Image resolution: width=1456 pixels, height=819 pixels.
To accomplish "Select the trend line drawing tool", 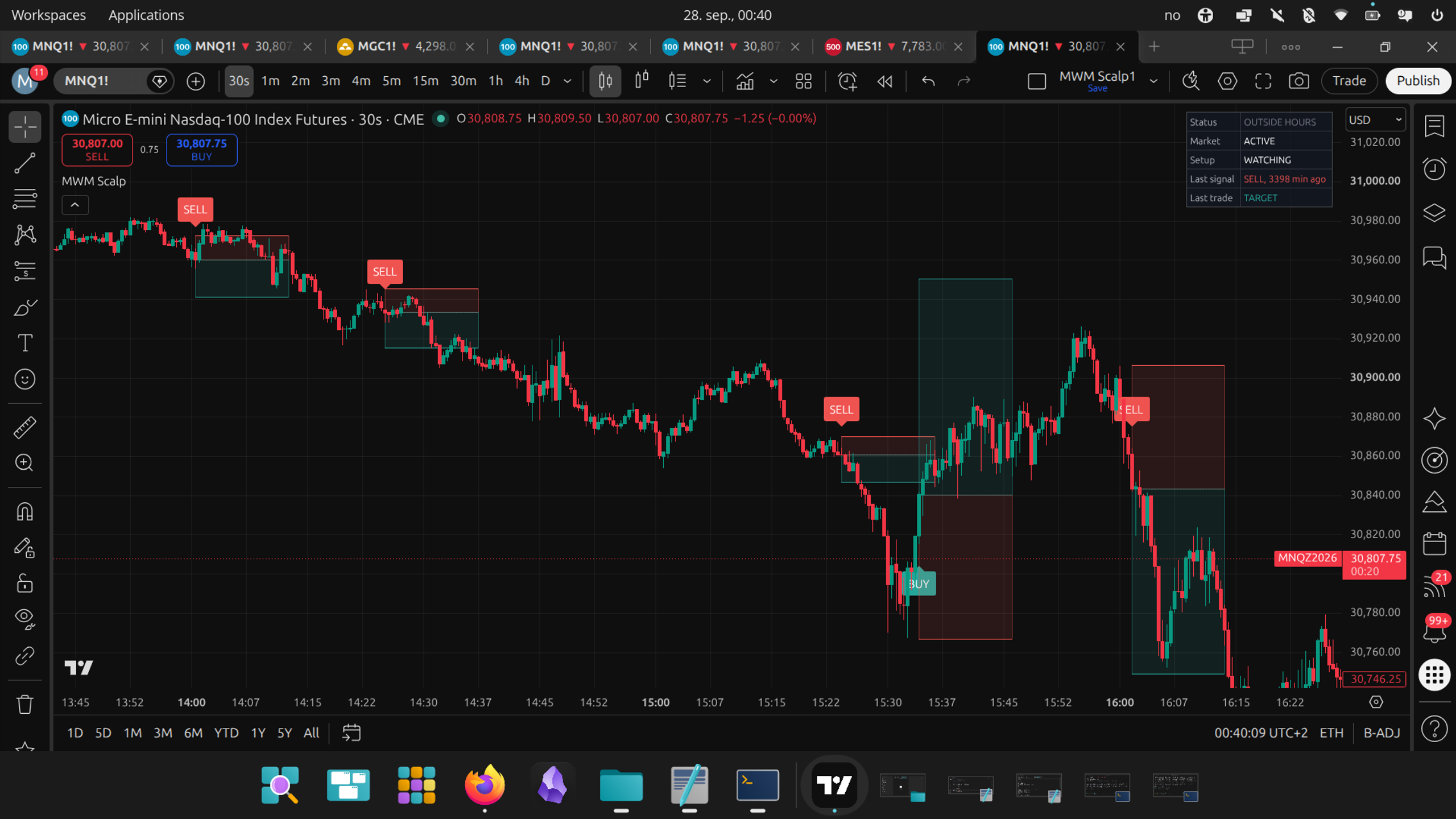I will pos(24,163).
